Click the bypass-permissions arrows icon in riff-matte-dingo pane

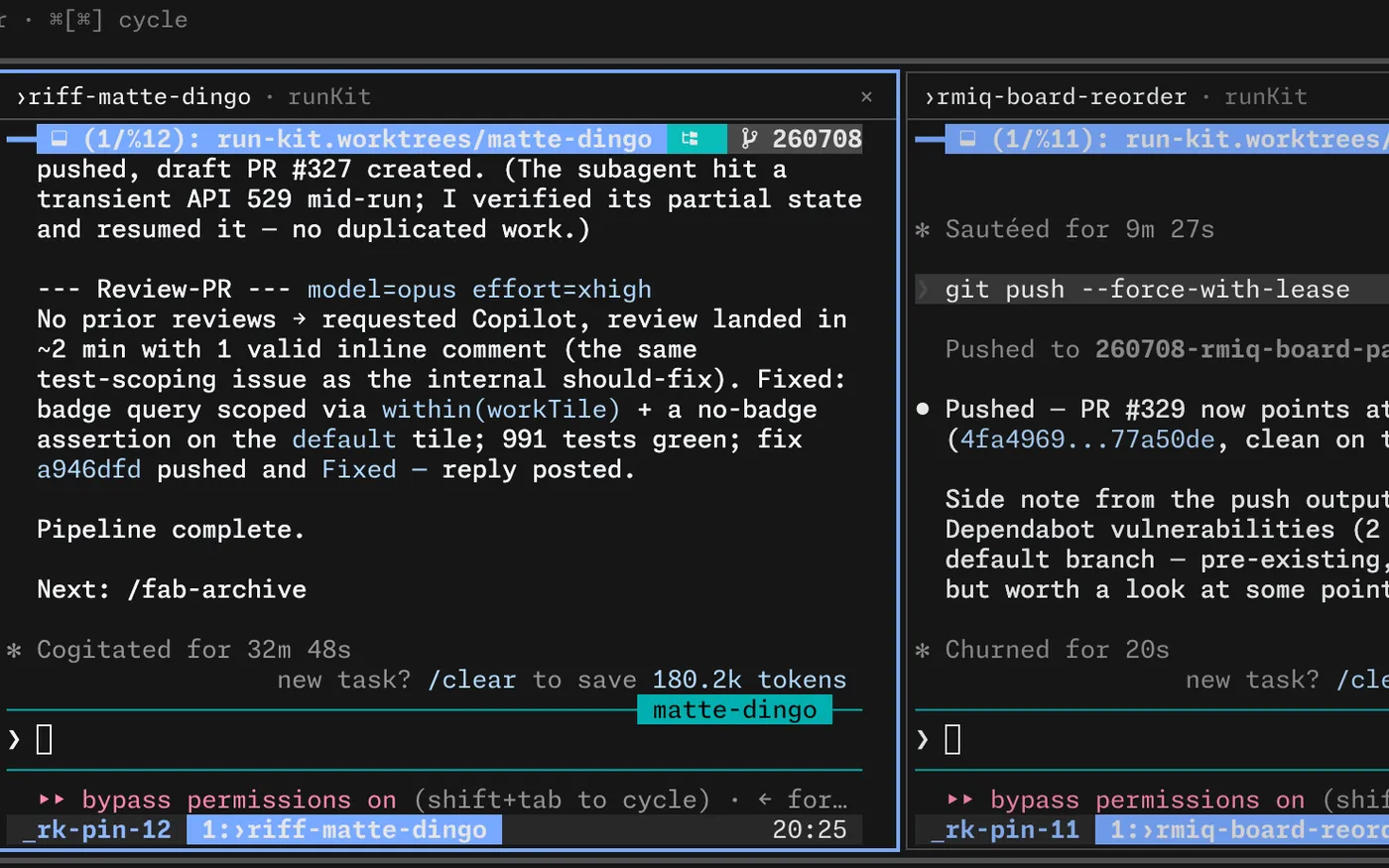pyautogui.click(x=52, y=800)
